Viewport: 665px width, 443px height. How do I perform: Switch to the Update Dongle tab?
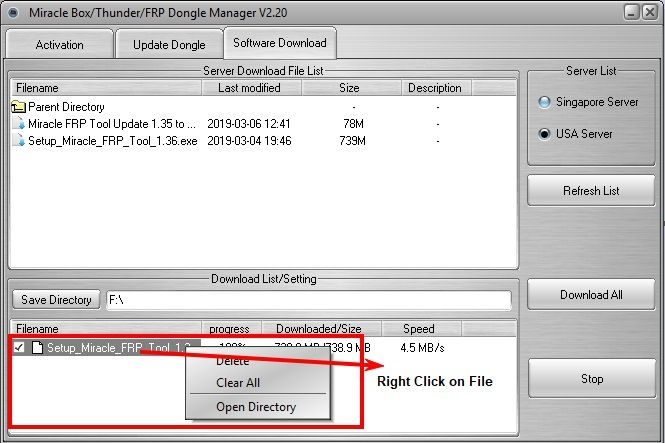169,45
